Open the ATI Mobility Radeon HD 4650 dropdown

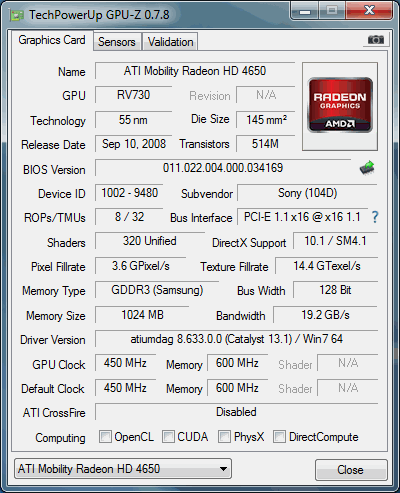(123, 469)
